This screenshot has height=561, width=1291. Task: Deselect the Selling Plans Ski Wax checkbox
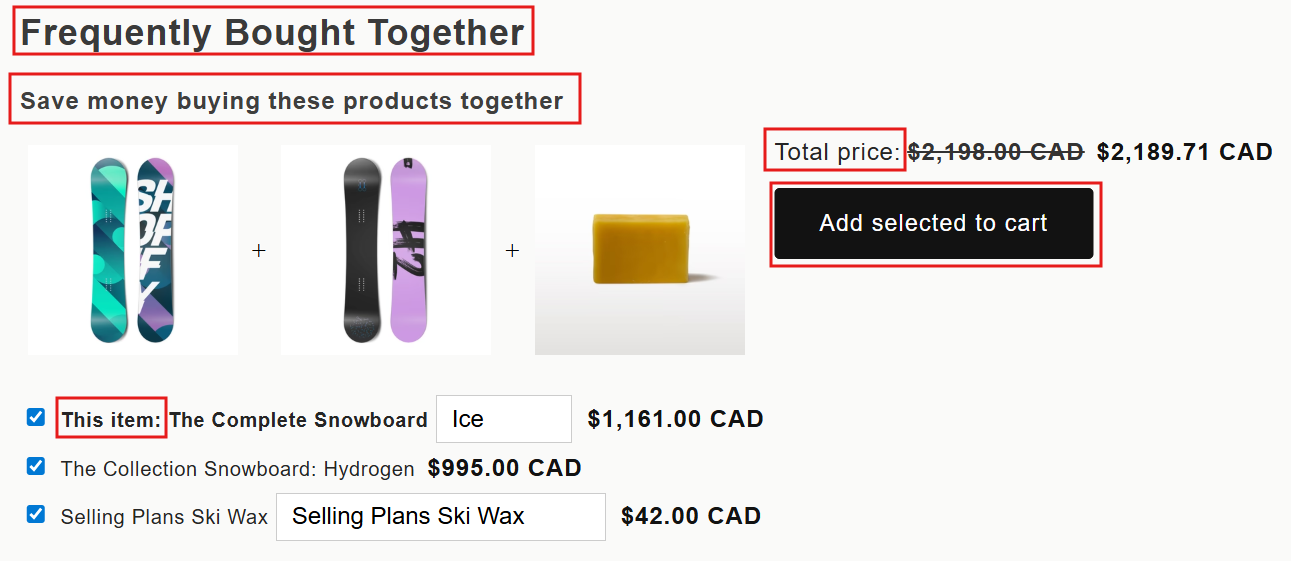36,515
